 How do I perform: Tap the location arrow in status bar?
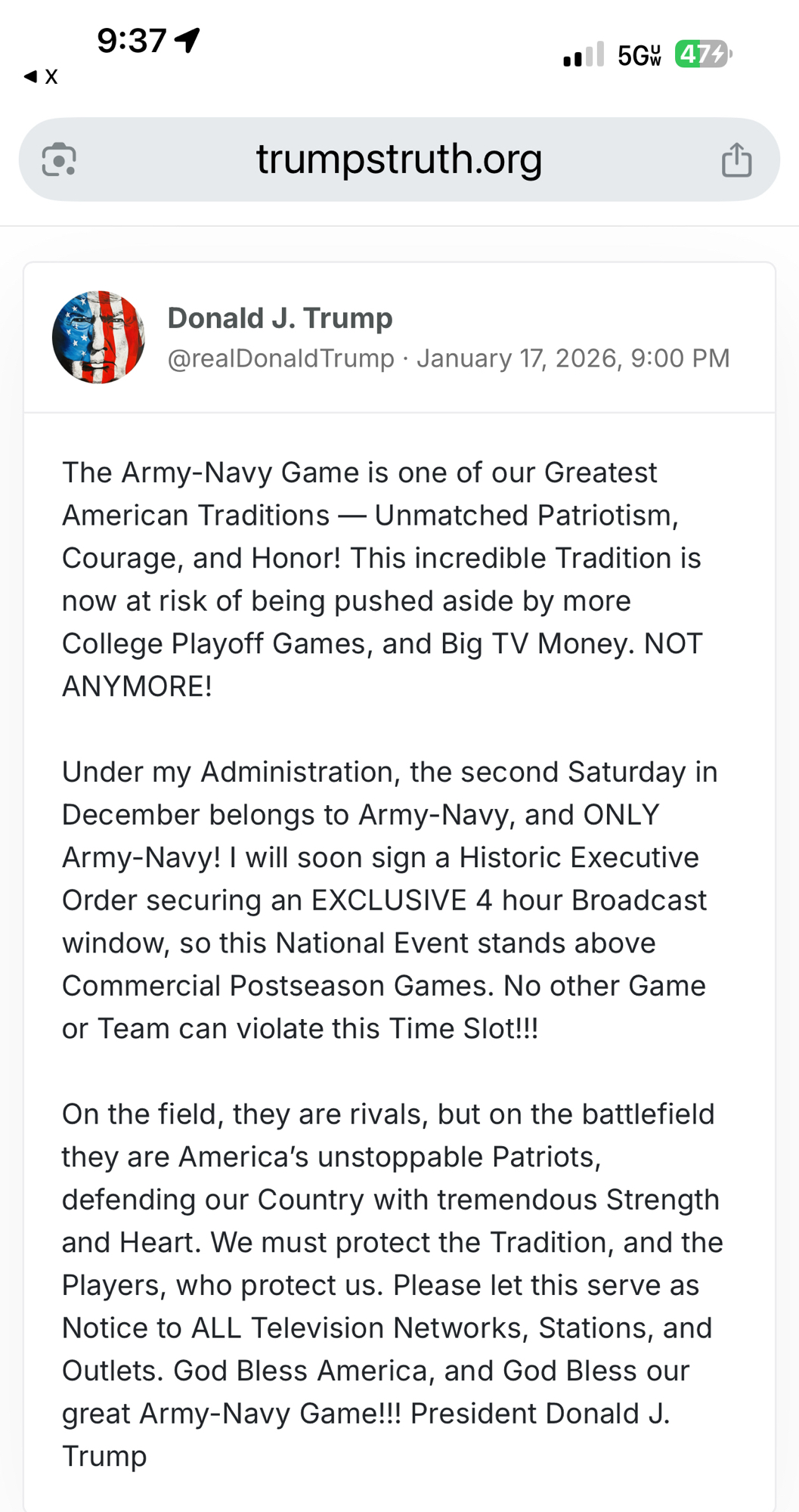coord(187,40)
